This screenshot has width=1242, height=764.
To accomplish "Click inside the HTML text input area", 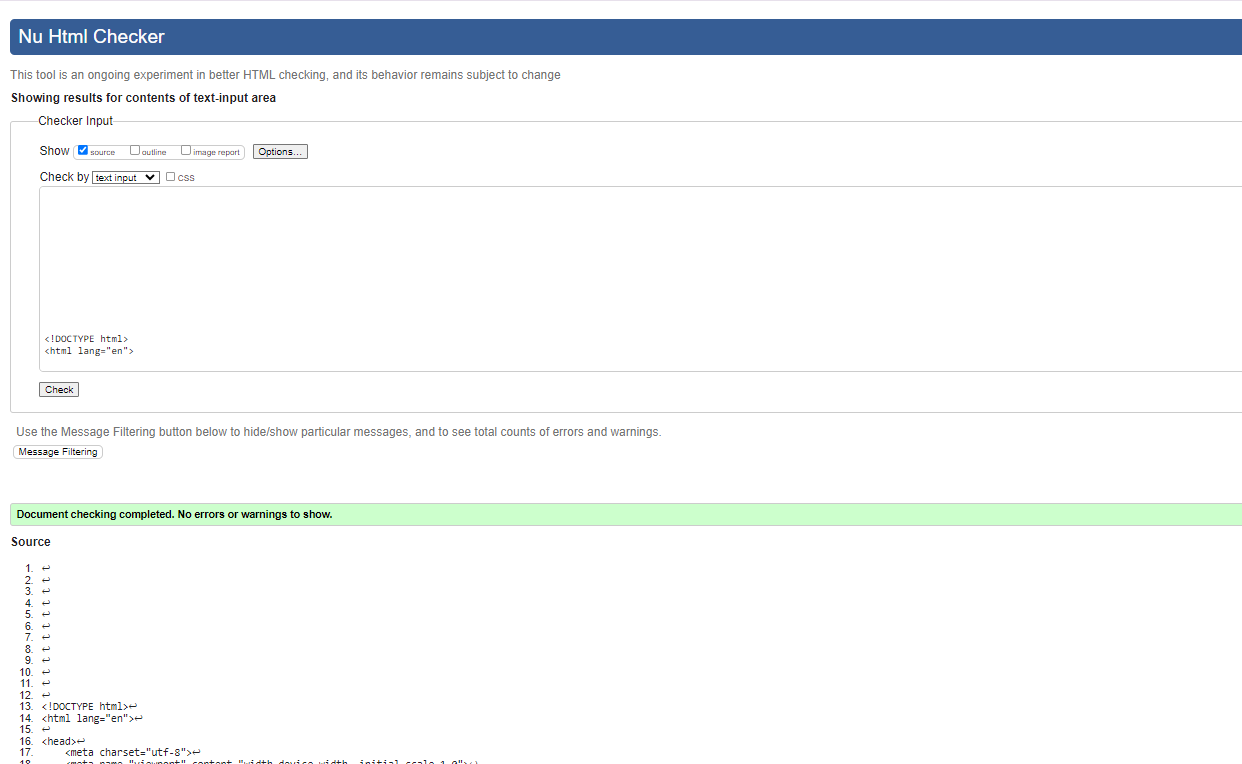I will pyautogui.click(x=640, y=279).
